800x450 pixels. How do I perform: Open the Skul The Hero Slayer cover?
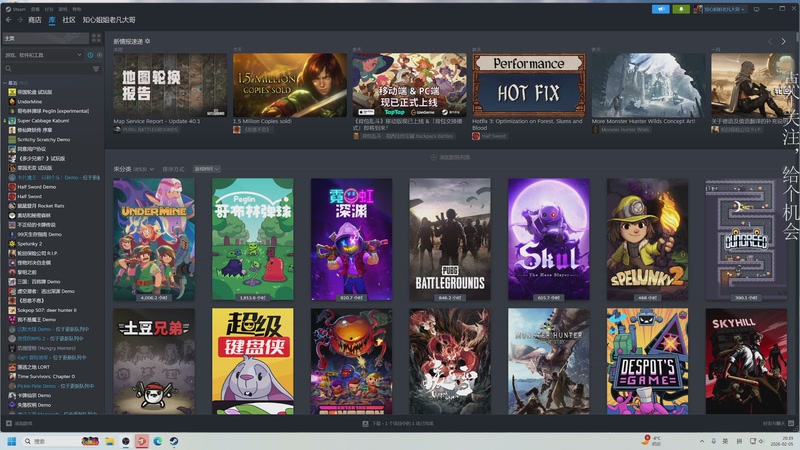coord(548,239)
